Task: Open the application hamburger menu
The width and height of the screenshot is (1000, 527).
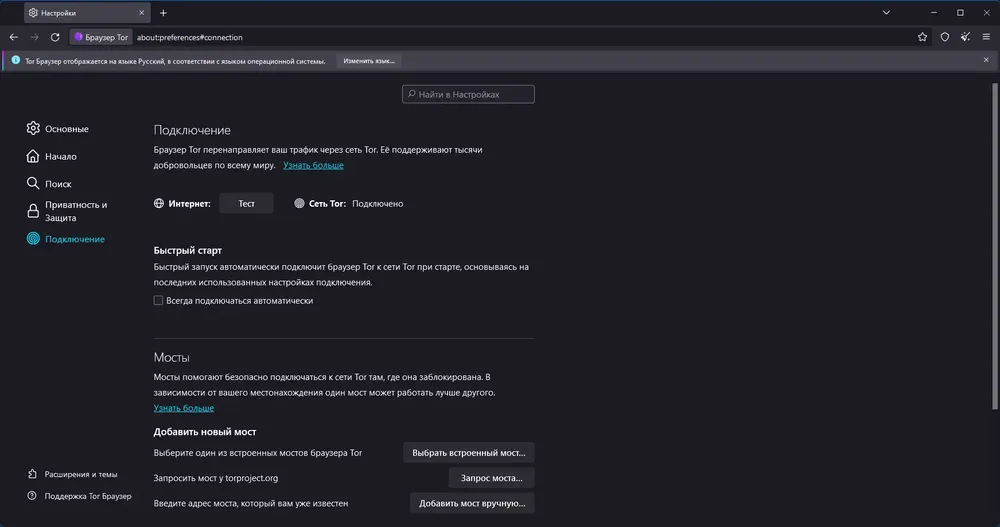Action: [986, 37]
